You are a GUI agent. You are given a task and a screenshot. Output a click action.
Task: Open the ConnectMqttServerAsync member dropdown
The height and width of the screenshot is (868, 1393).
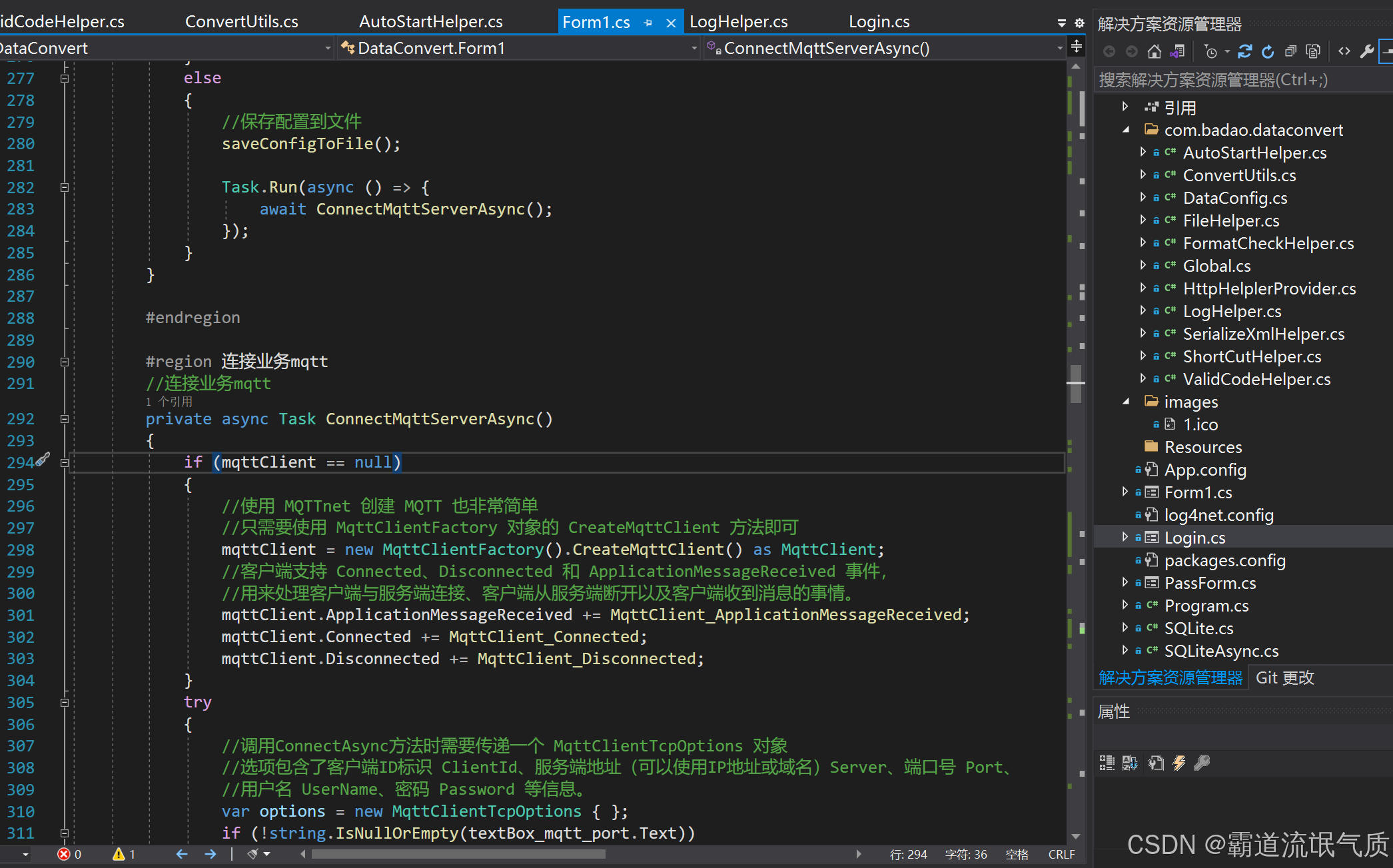click(x=1059, y=48)
